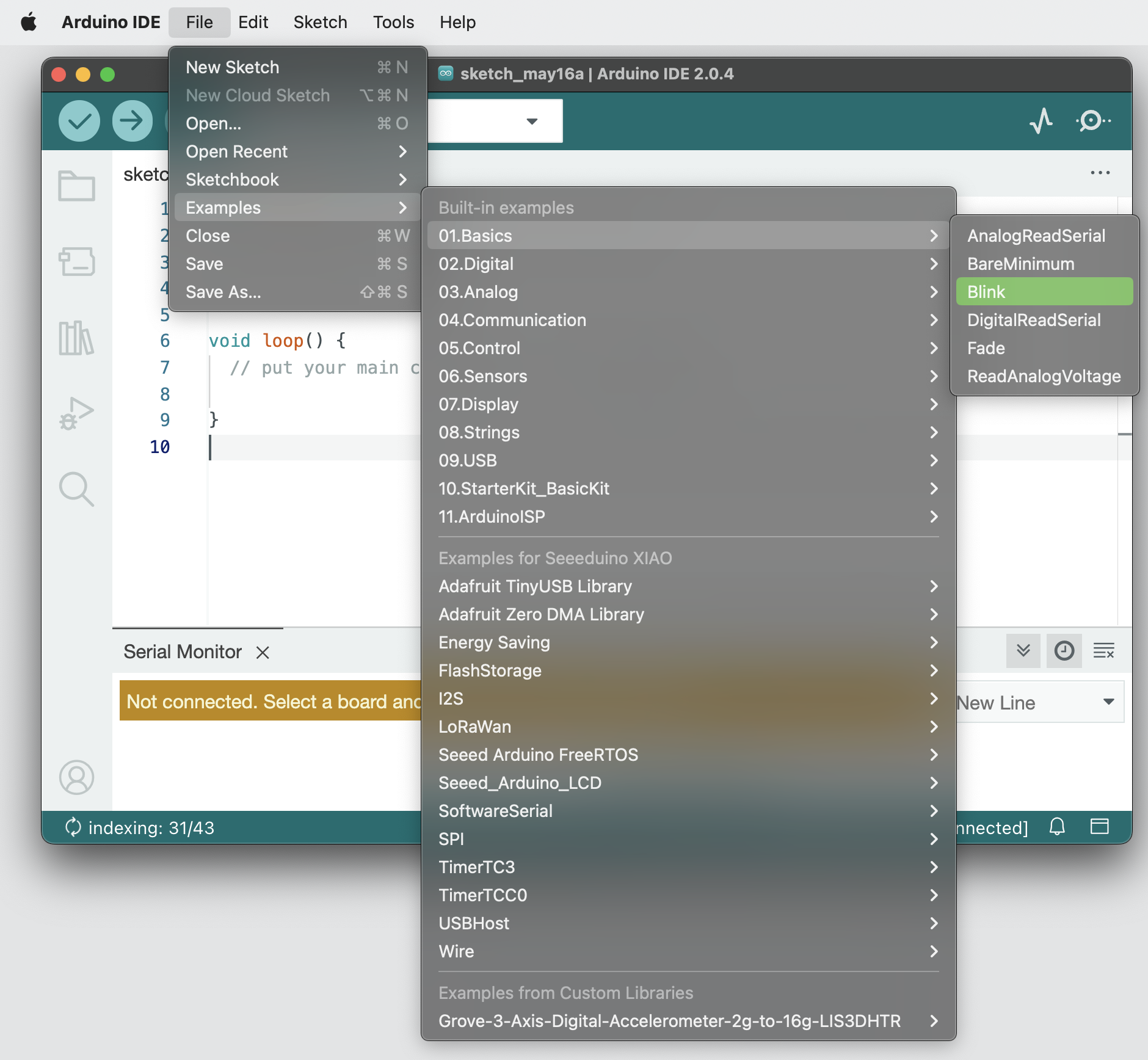Open the New Line ending dropdown

[1039, 702]
